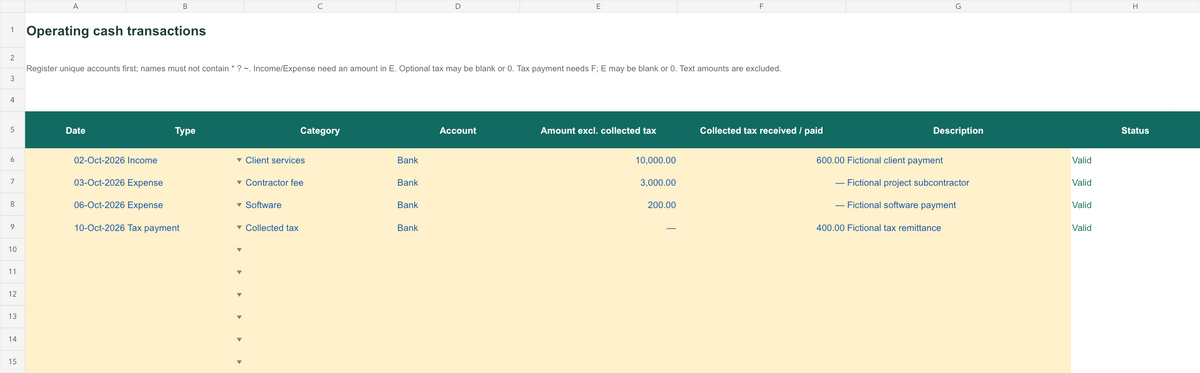The width and height of the screenshot is (1200, 373).
Task: Select row 9 header
Action: coord(12,228)
